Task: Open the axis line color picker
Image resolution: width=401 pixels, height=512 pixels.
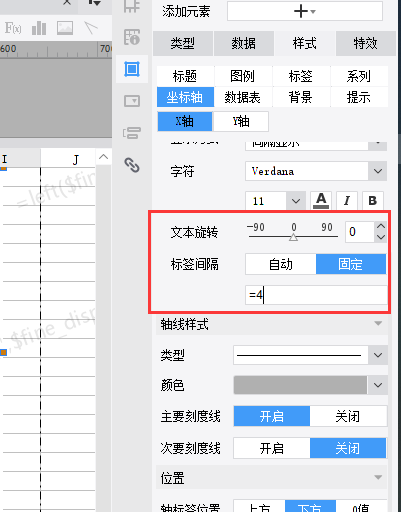Action: [300, 385]
